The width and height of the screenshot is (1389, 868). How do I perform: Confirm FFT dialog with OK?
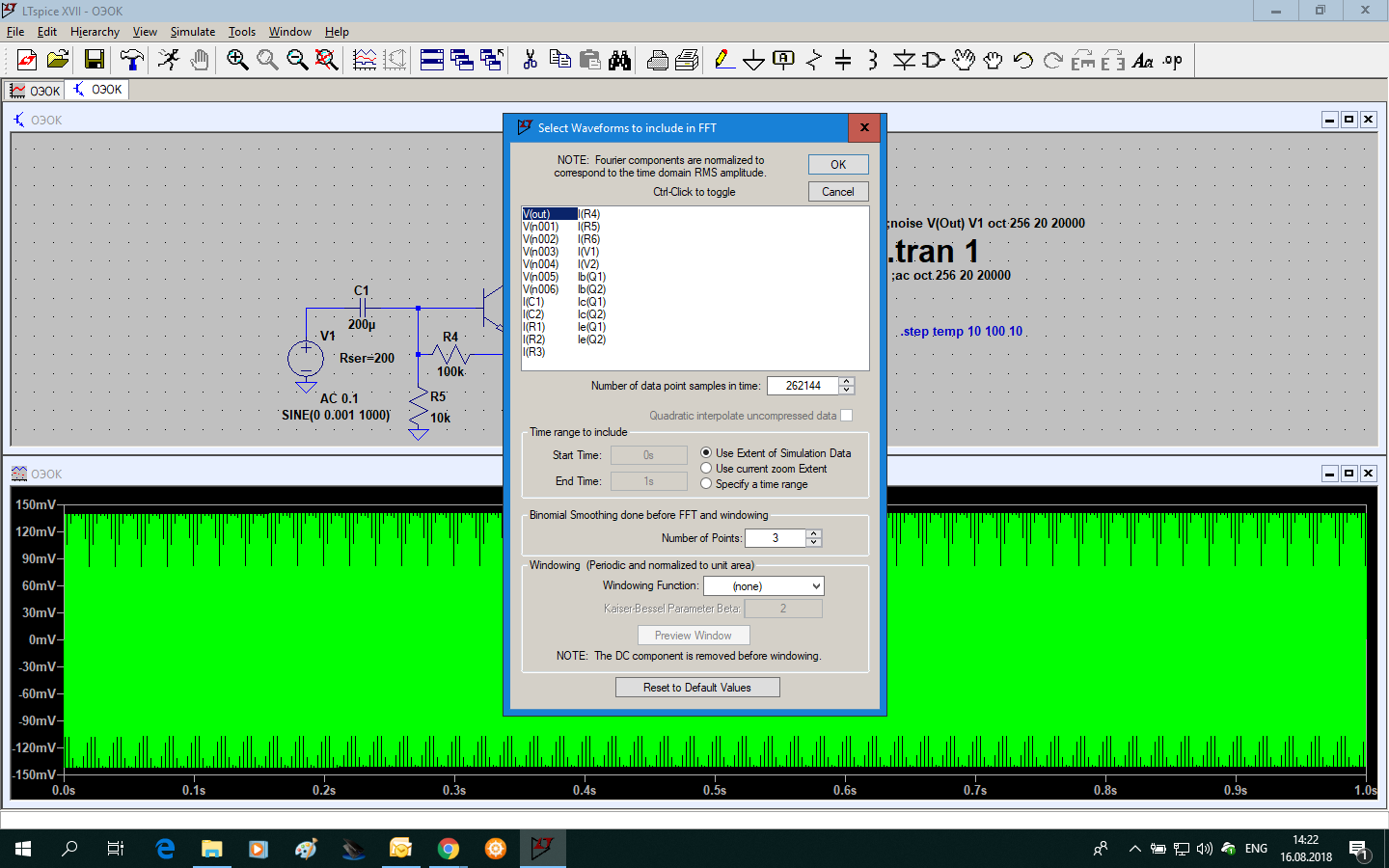coord(838,165)
